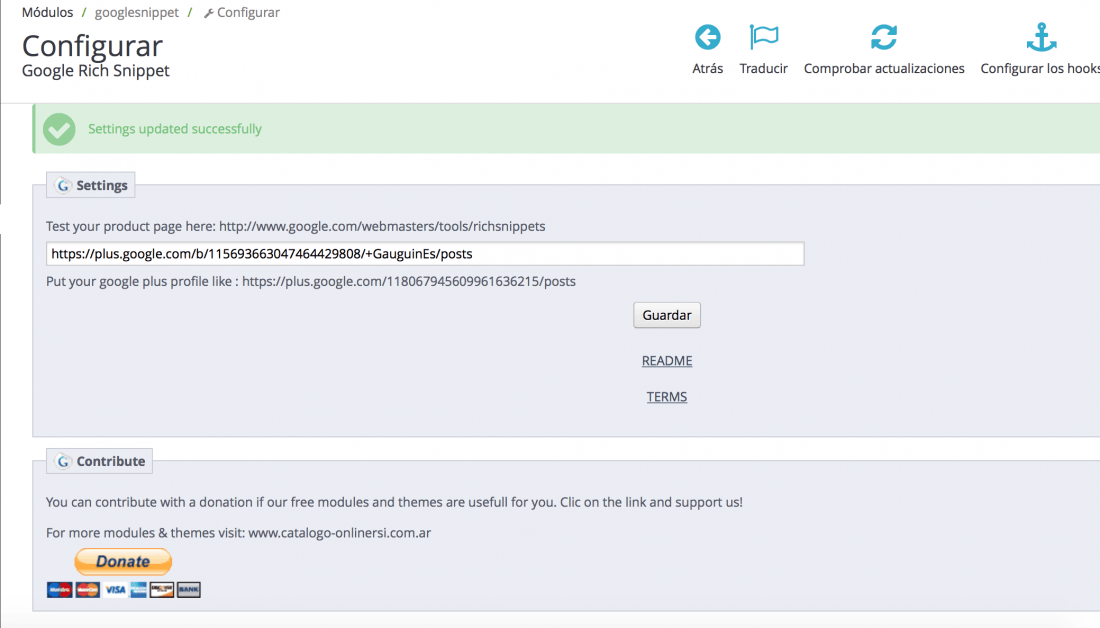Click the 'Google Rich Snippet' subtitle

(x=95, y=71)
